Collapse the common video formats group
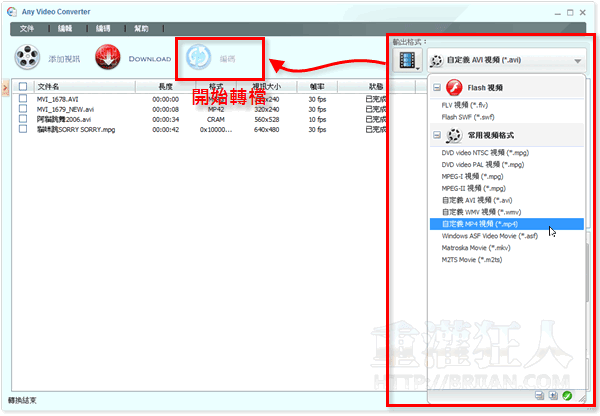 coord(437,135)
